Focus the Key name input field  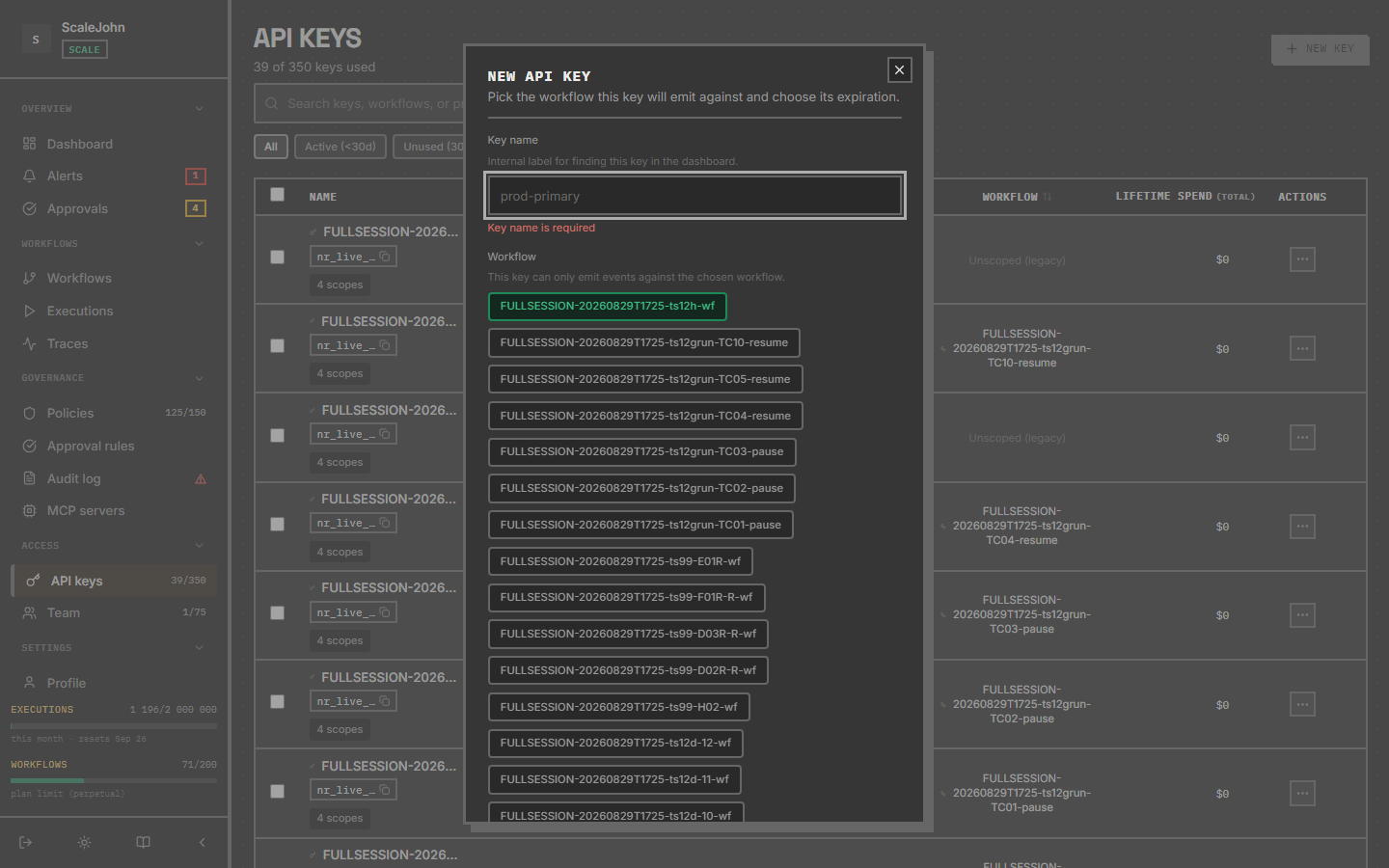point(694,196)
